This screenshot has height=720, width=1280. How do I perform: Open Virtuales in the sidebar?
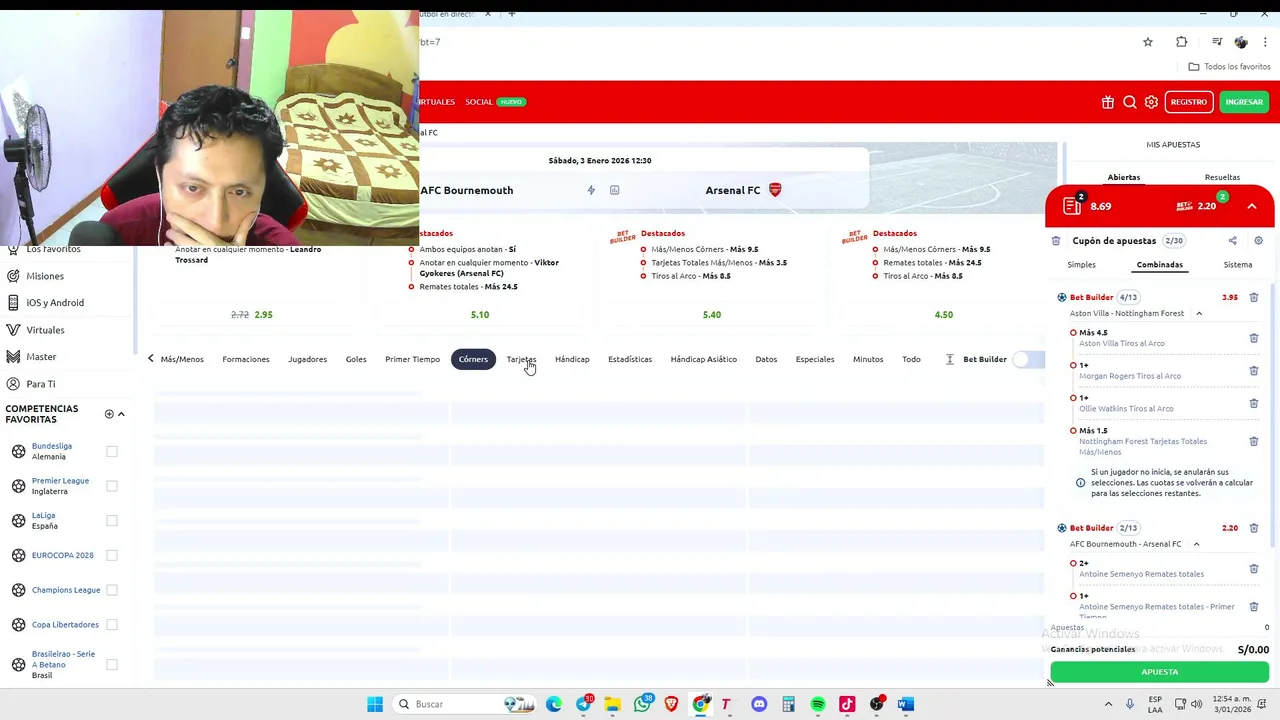tap(45, 330)
